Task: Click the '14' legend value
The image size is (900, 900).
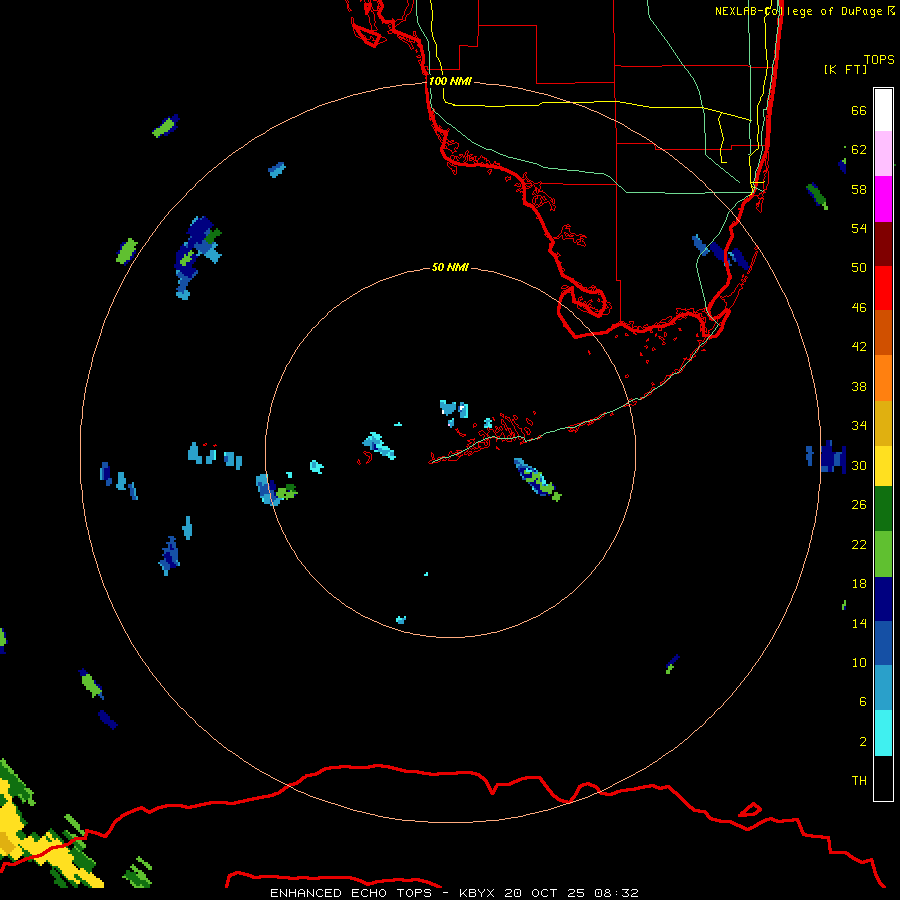Action: (x=859, y=623)
